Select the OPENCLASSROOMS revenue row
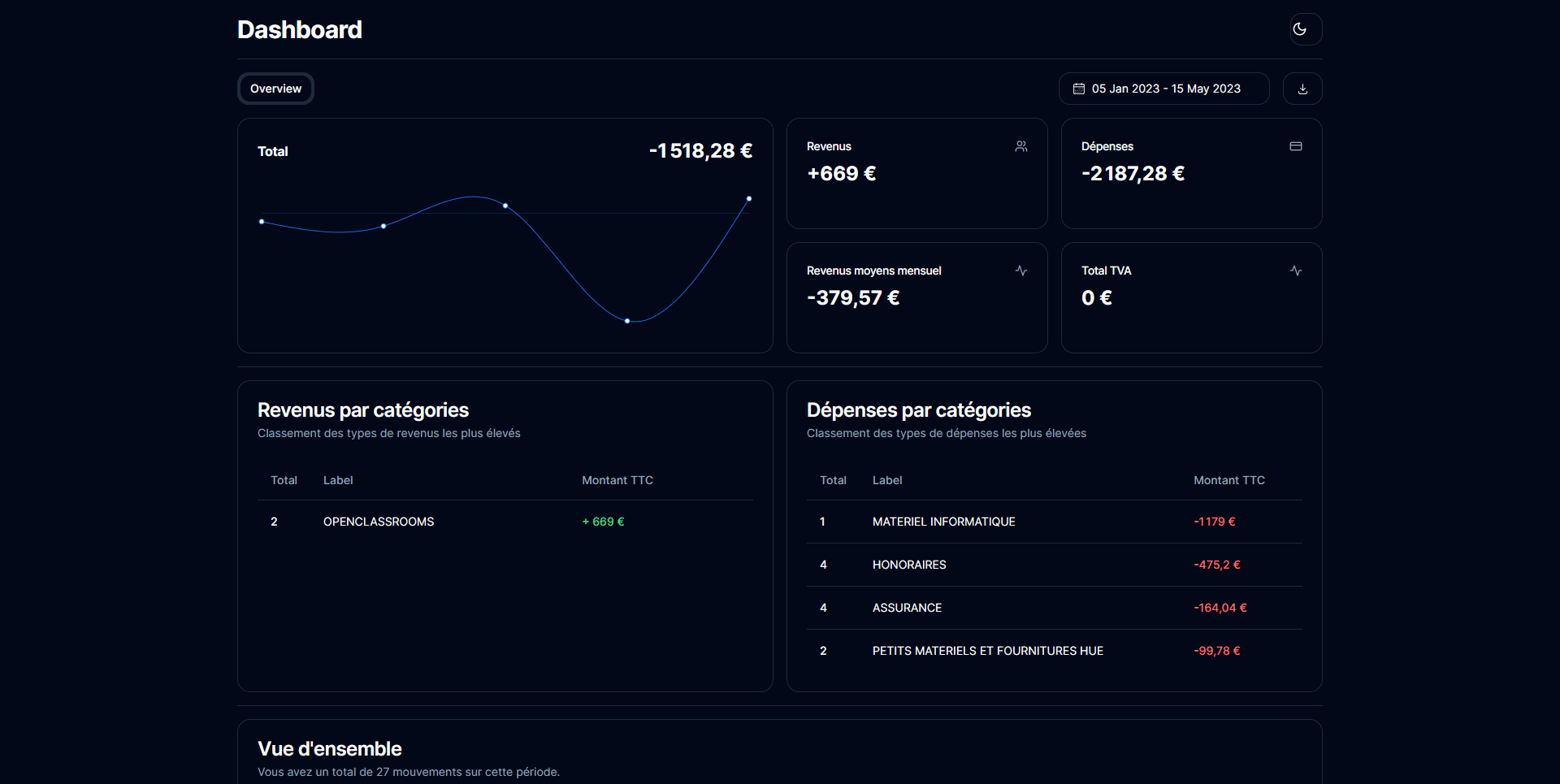 [379, 522]
